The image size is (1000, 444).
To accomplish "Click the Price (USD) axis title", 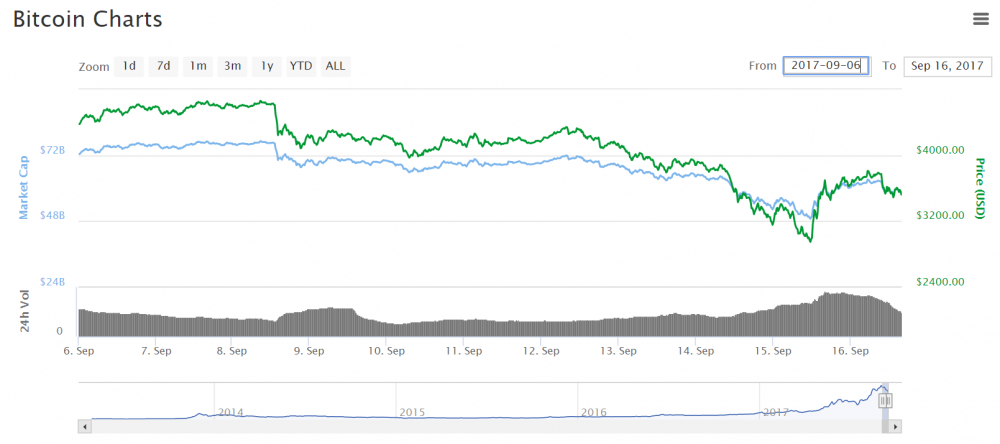I will click(x=980, y=188).
